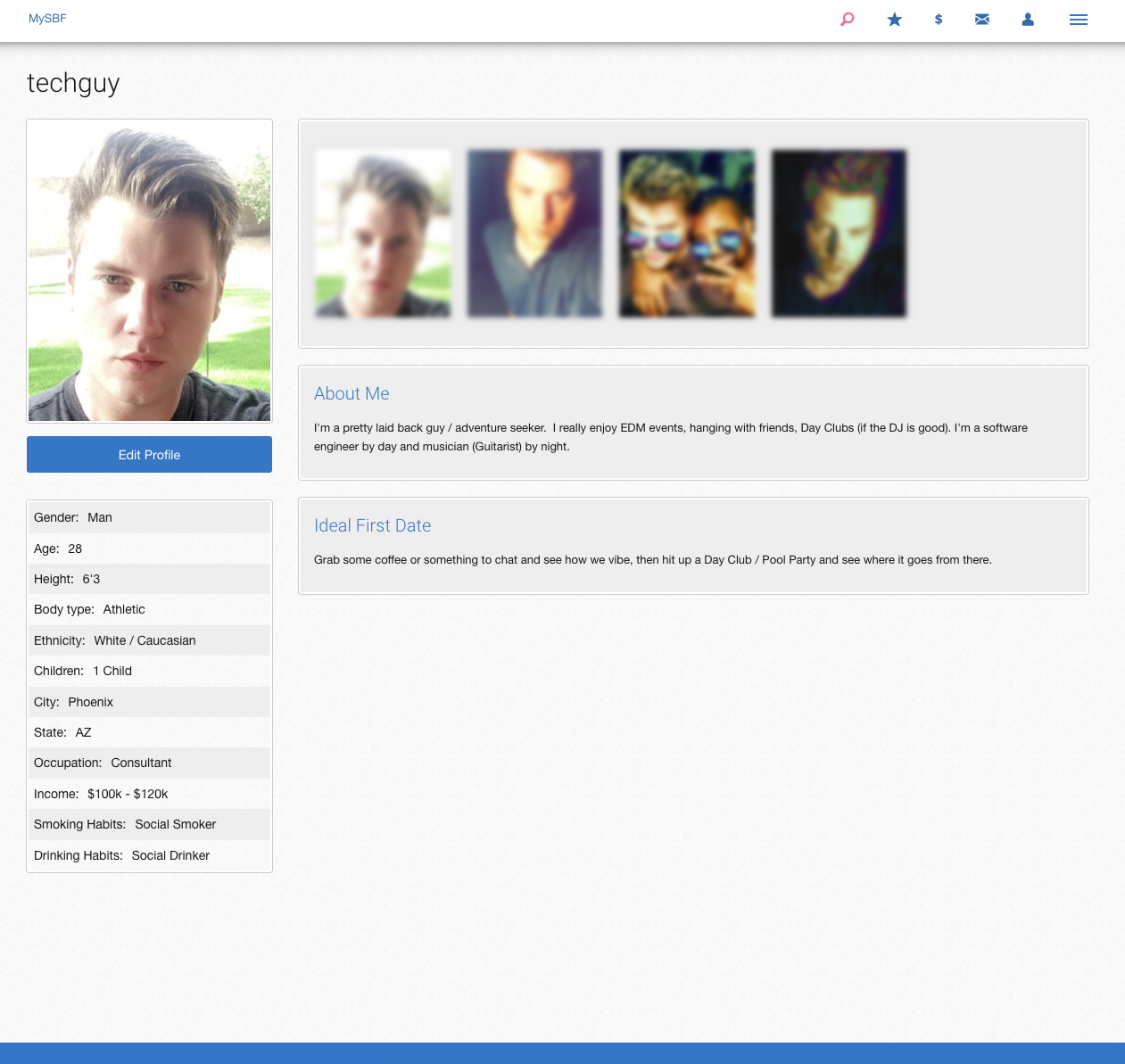1125x1064 pixels.
Task: Click the MySBF logo link
Action: (x=47, y=19)
